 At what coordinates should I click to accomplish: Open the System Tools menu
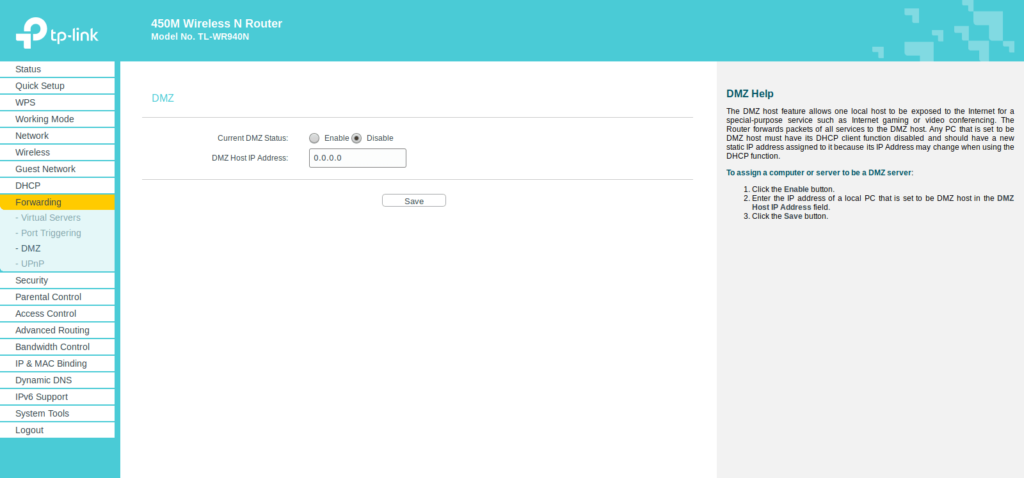click(x=42, y=413)
